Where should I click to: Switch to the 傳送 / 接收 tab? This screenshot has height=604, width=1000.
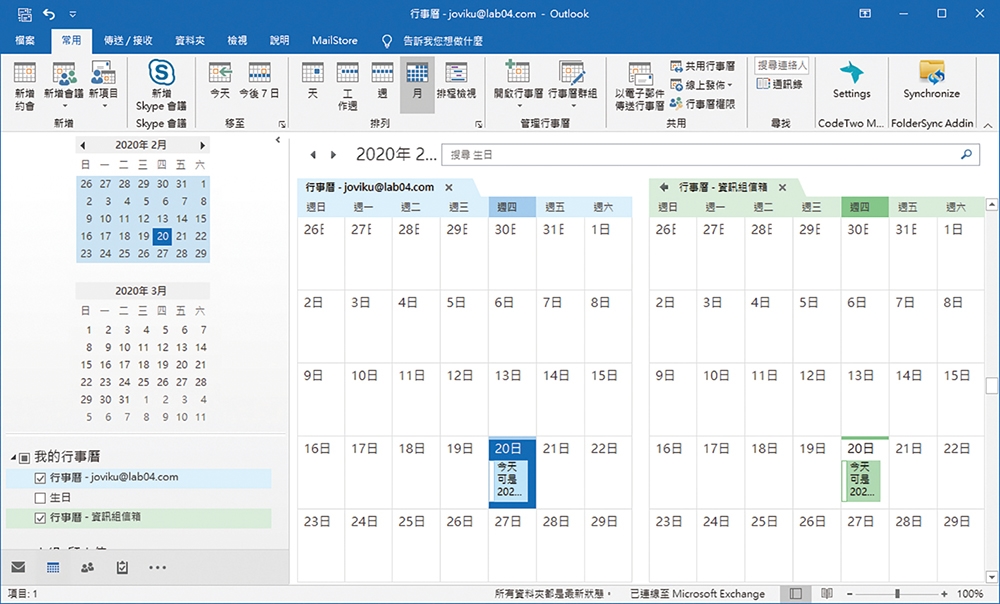coord(128,40)
